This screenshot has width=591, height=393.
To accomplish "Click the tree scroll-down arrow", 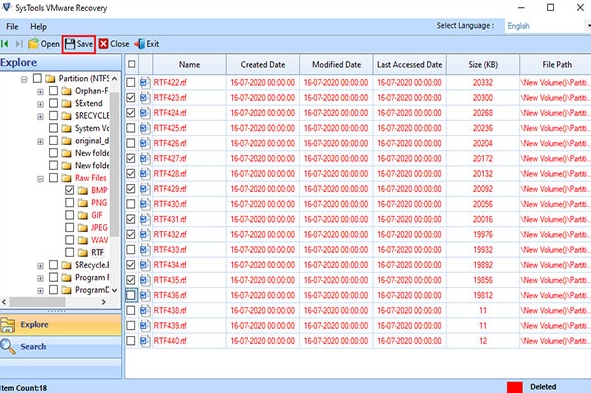I will pos(115,290).
